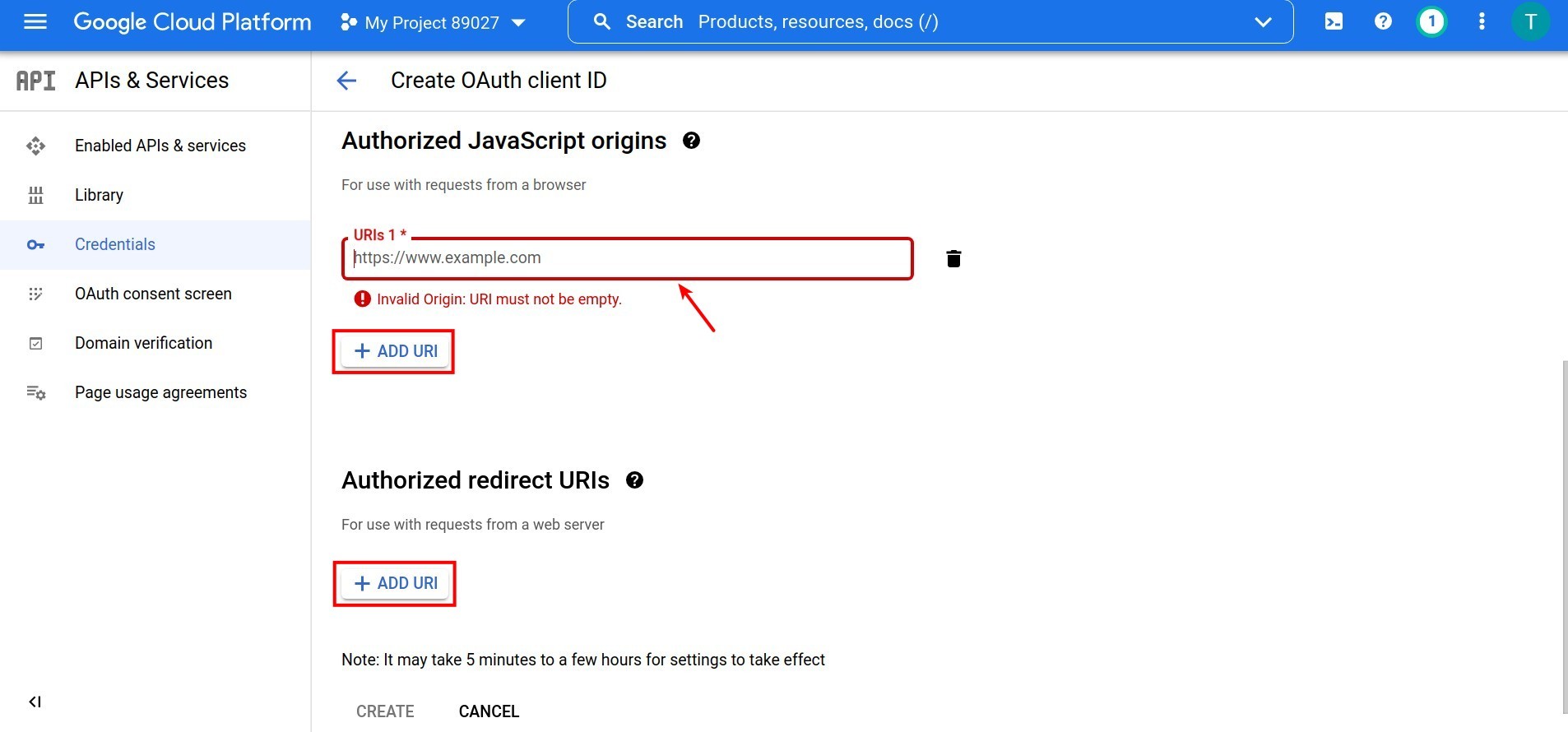Click the Page usage agreements settings icon

pos(35,393)
